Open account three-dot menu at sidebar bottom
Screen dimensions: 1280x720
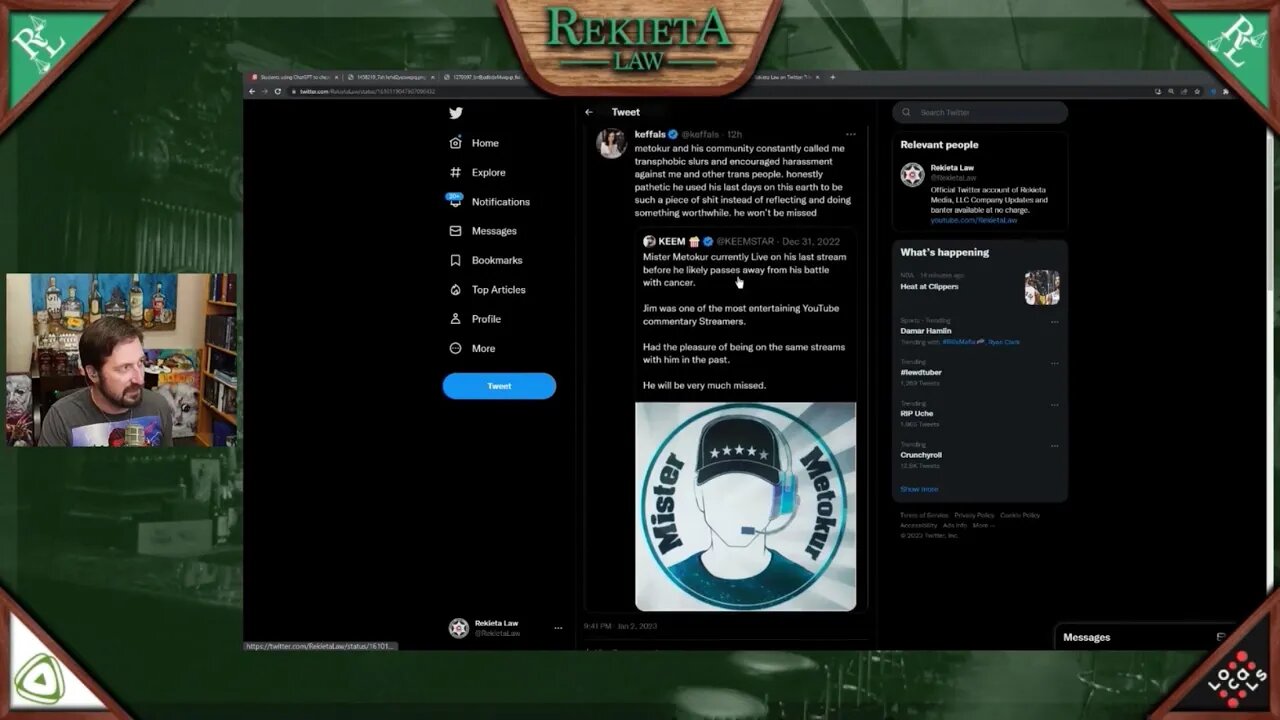[x=558, y=628]
